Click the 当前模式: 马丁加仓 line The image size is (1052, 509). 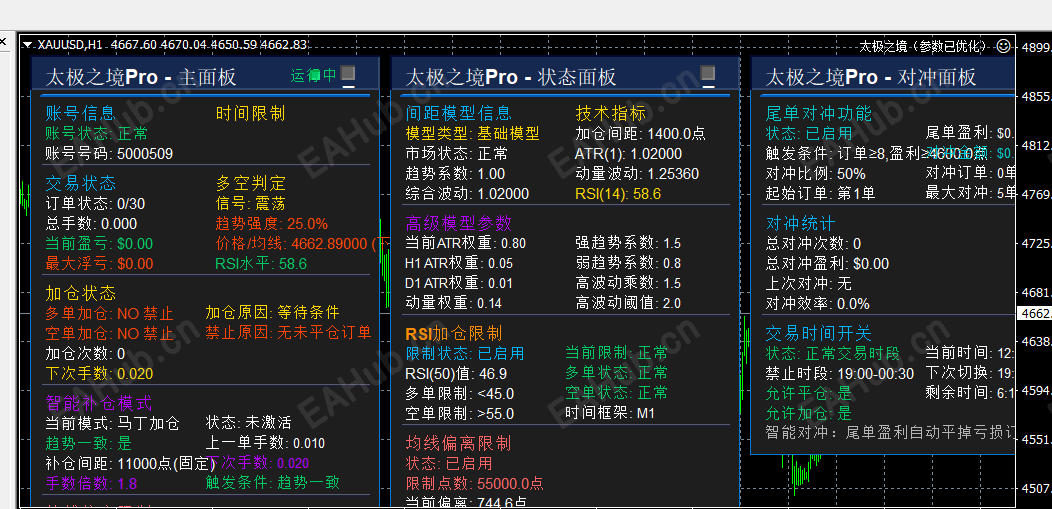coord(112,423)
